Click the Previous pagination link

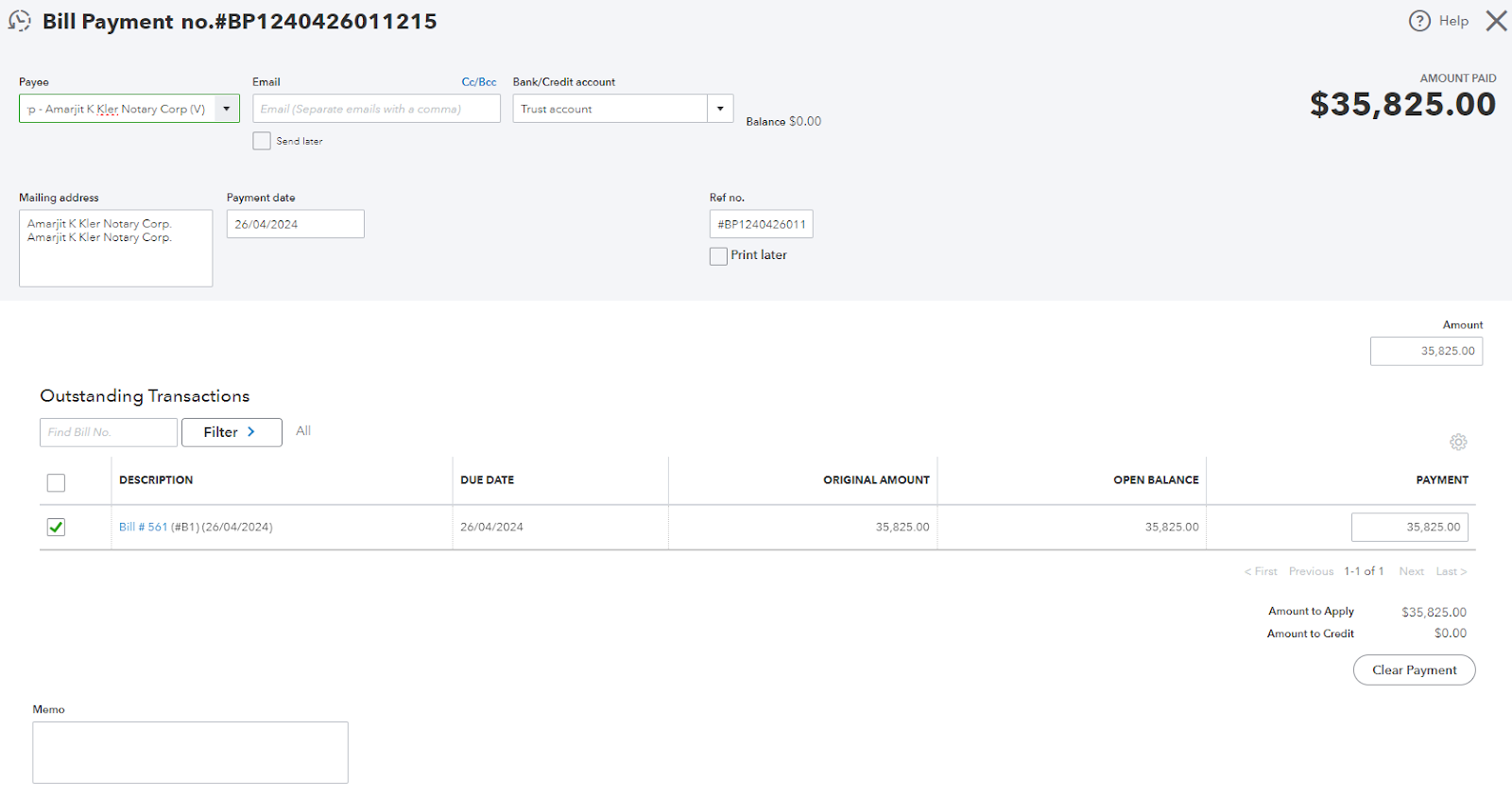tap(1311, 571)
